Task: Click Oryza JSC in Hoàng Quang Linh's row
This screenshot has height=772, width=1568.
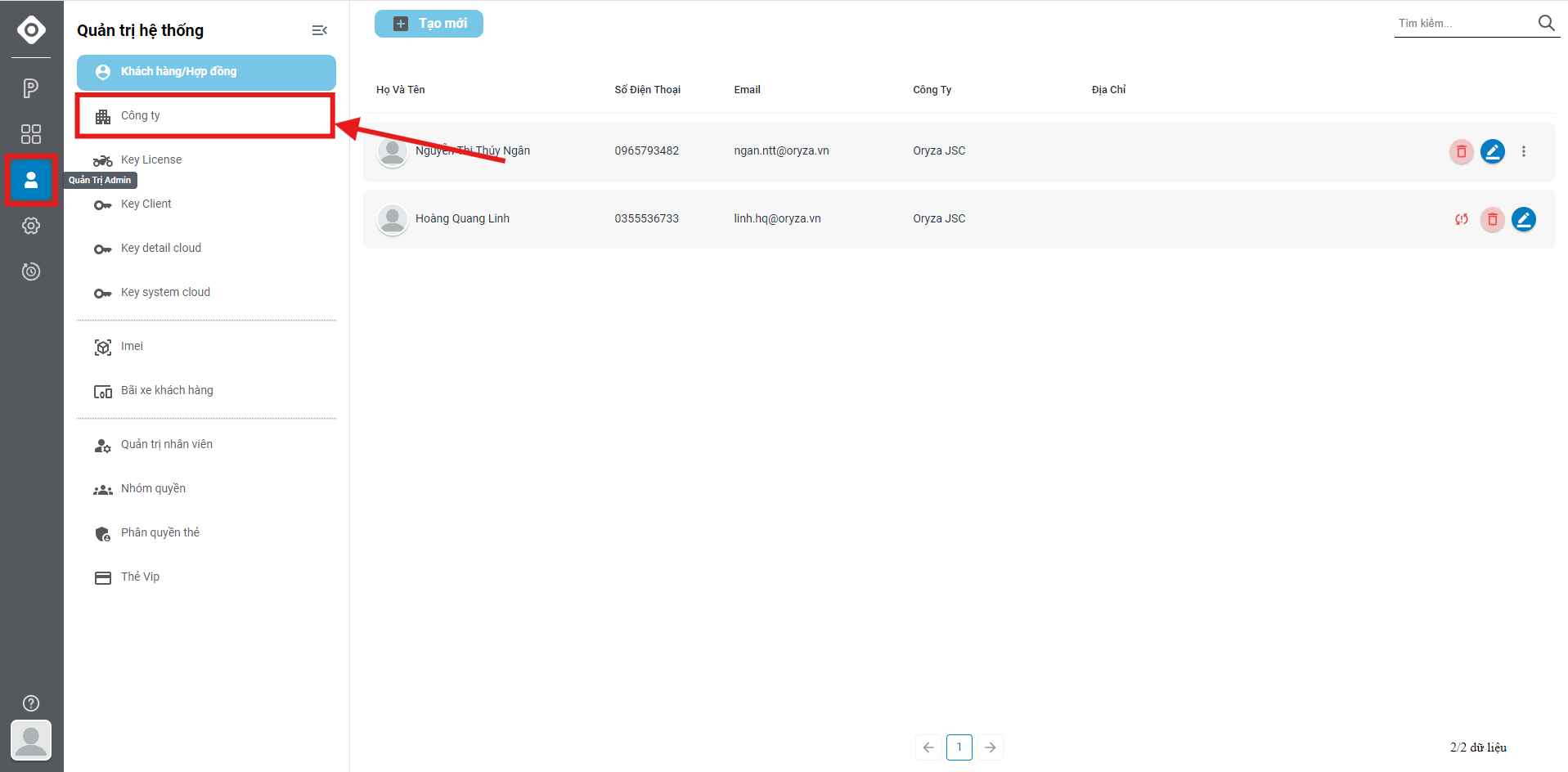Action: point(939,218)
